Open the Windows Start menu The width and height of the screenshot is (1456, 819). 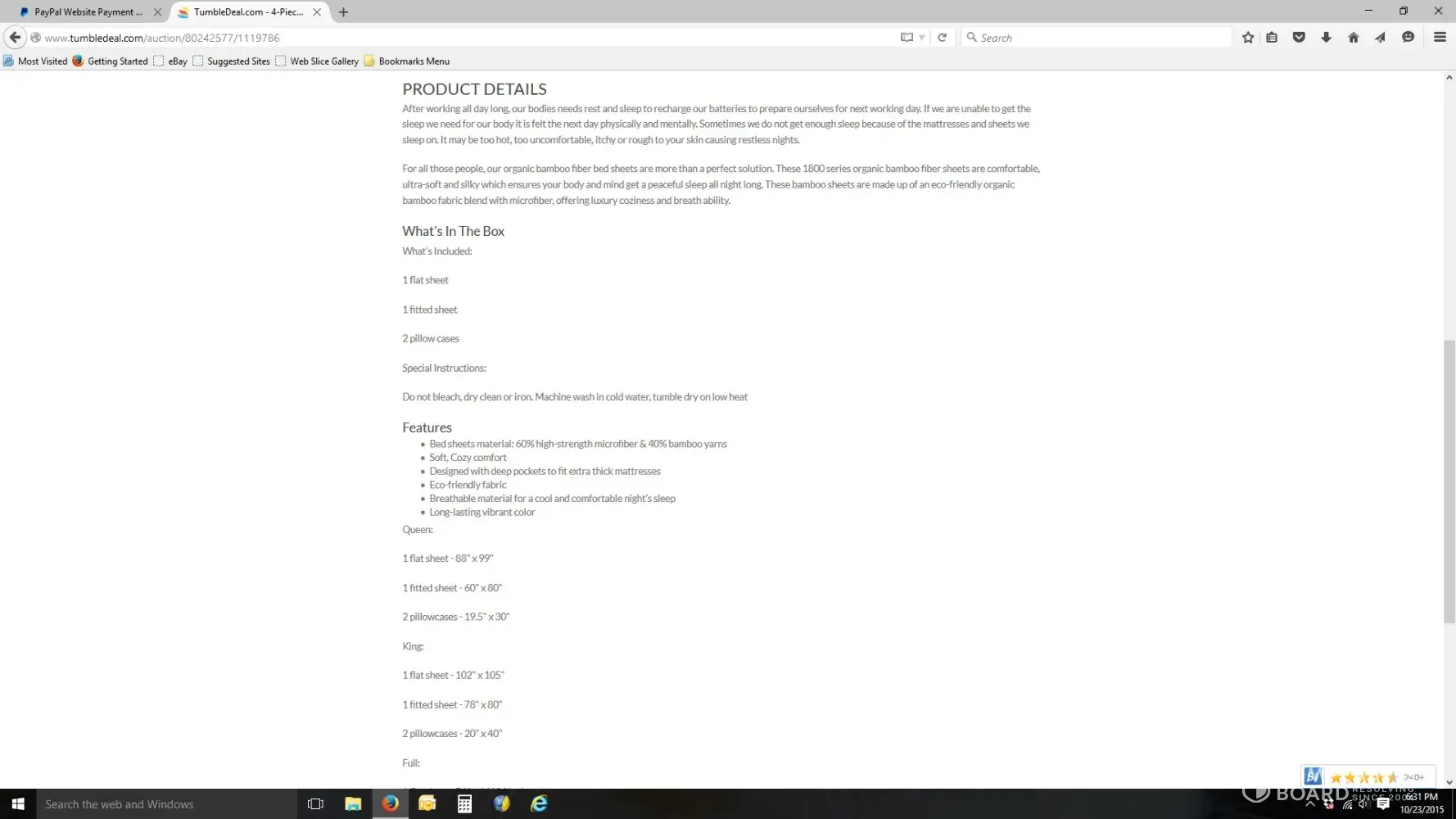(18, 804)
